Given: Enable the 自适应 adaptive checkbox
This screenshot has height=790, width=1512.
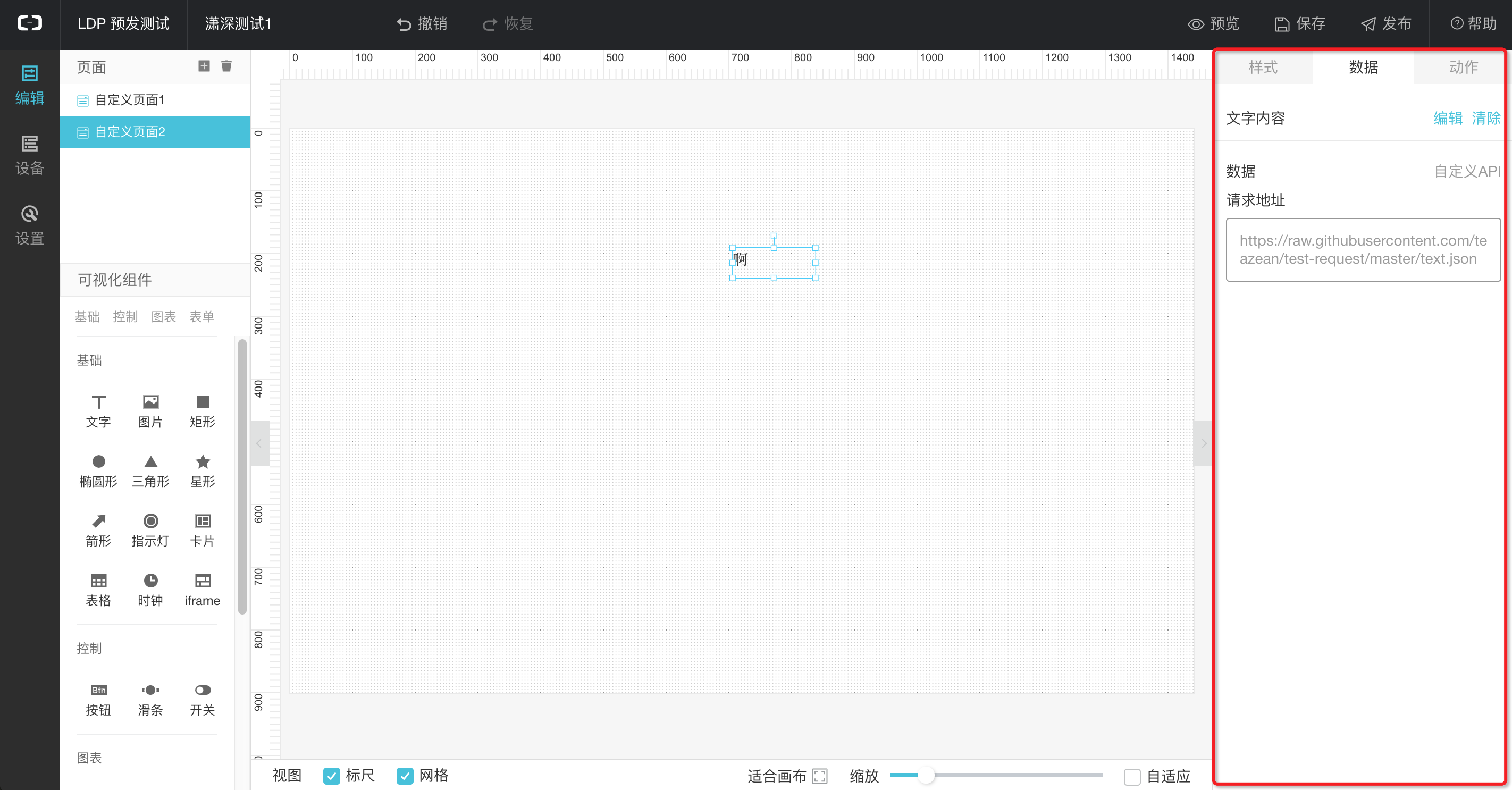Looking at the screenshot, I should click(x=1132, y=777).
